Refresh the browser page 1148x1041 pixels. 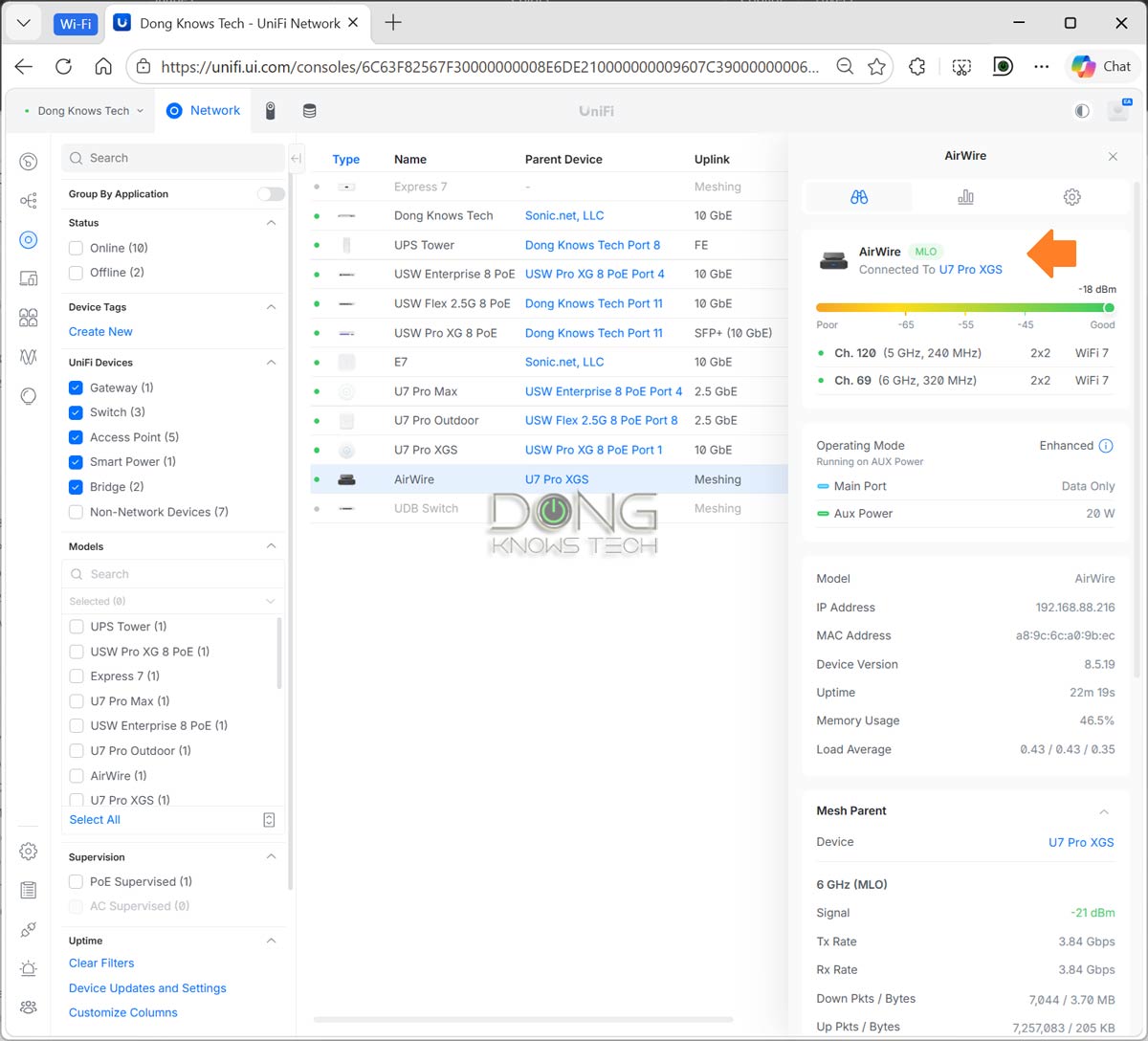pyautogui.click(x=64, y=67)
